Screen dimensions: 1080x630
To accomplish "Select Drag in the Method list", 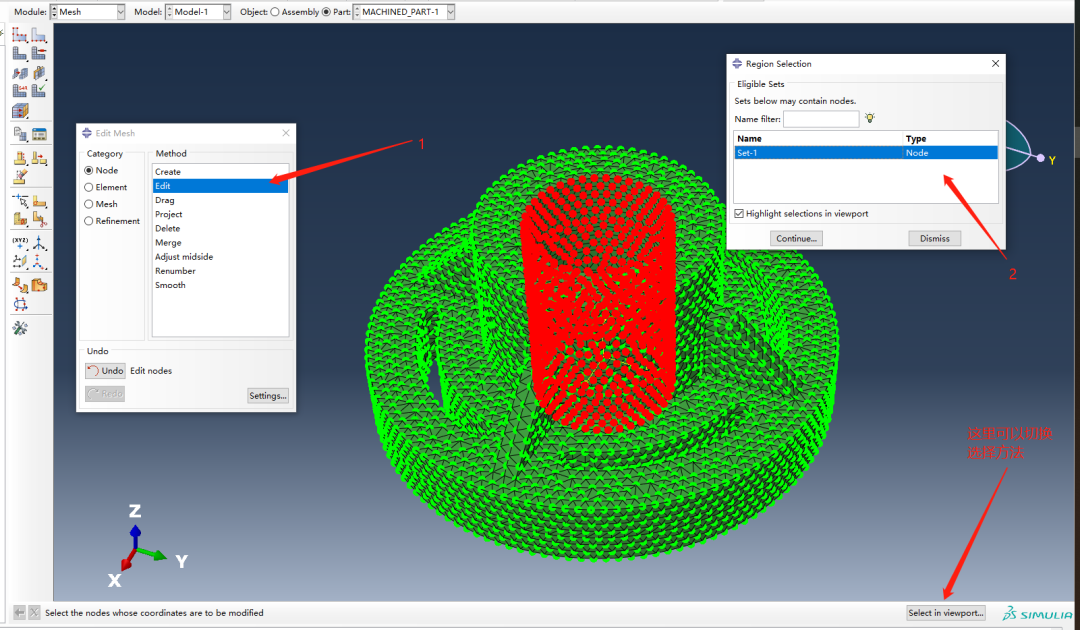I will pos(220,200).
